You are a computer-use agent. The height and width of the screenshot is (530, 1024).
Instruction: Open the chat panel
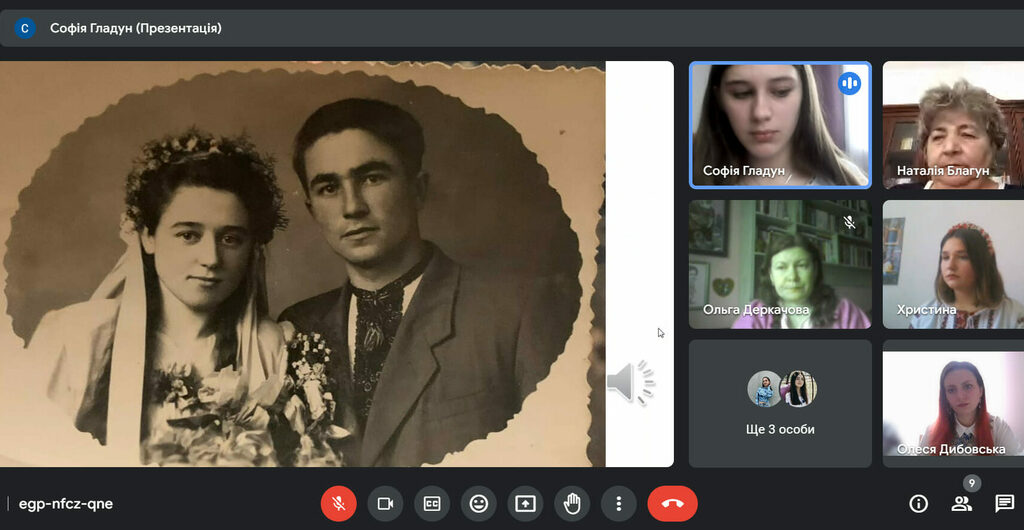click(1004, 503)
